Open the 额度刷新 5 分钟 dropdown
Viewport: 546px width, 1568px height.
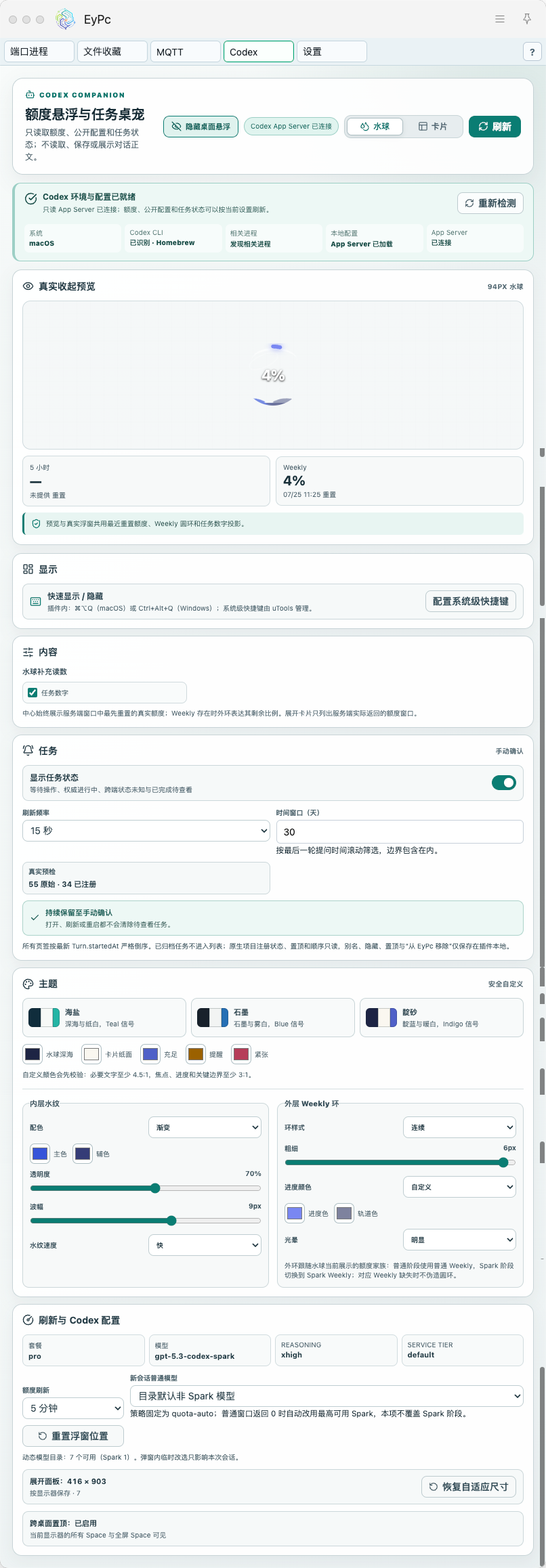[73, 1408]
